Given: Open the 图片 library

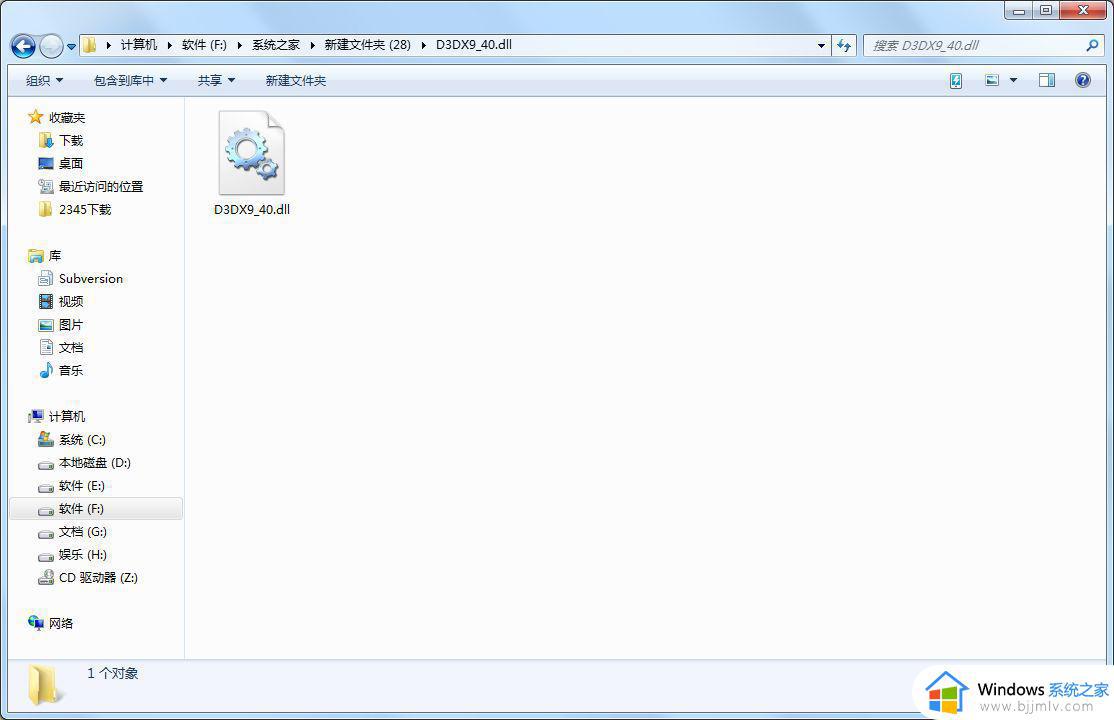Looking at the screenshot, I should (71, 325).
